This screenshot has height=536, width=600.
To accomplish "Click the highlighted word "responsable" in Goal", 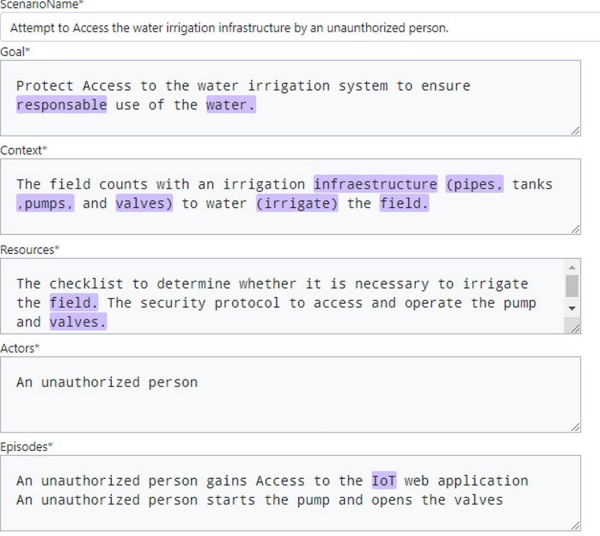I will (x=61, y=105).
